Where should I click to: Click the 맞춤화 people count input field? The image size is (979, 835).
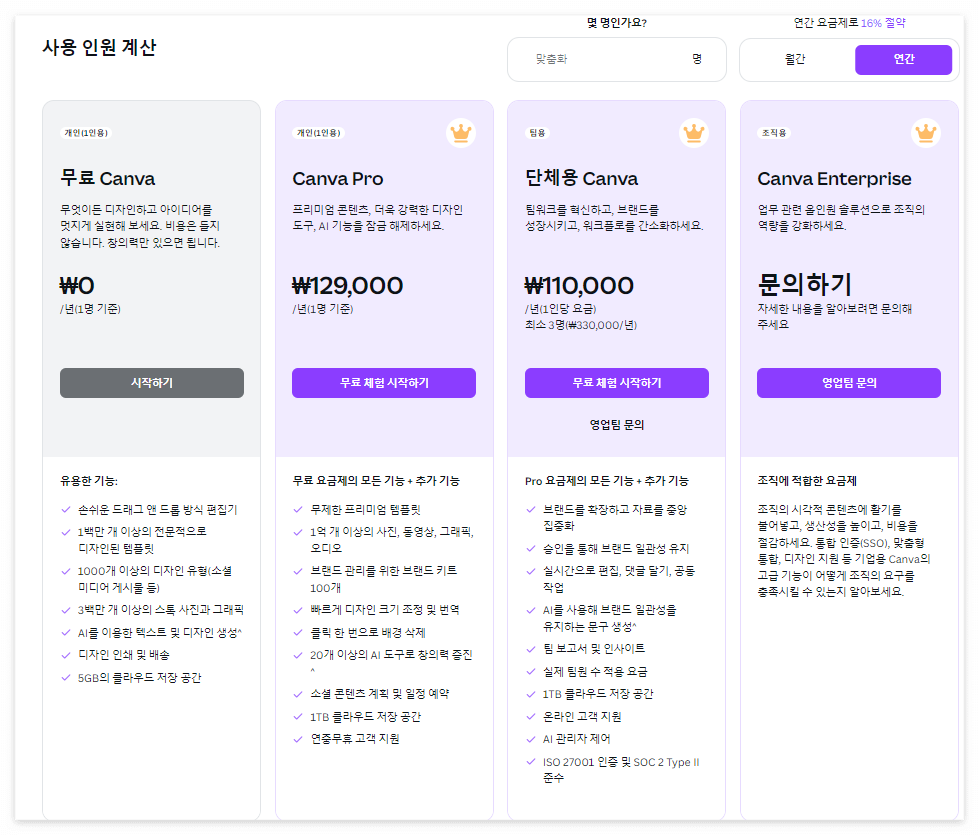click(600, 59)
